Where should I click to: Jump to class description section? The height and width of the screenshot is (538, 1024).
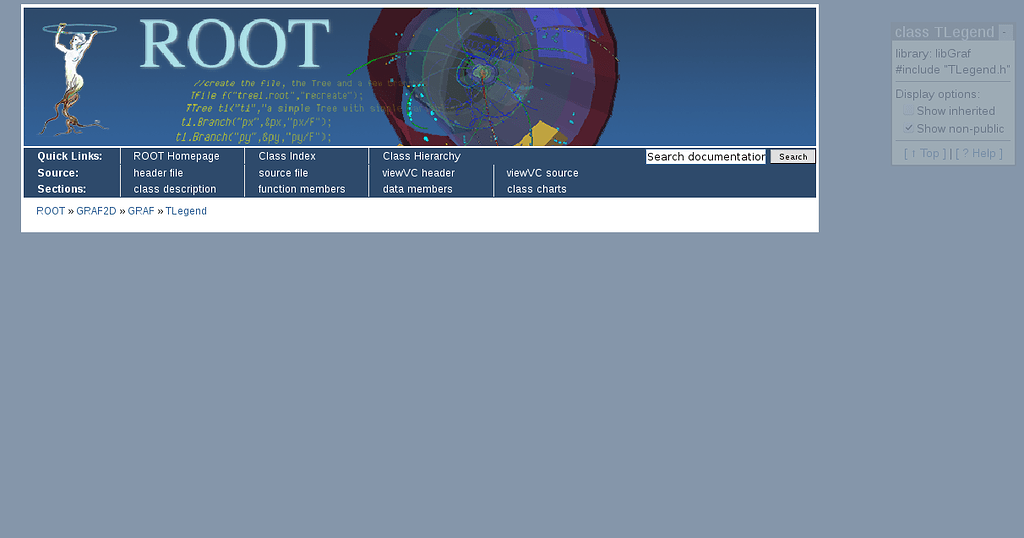tap(174, 189)
